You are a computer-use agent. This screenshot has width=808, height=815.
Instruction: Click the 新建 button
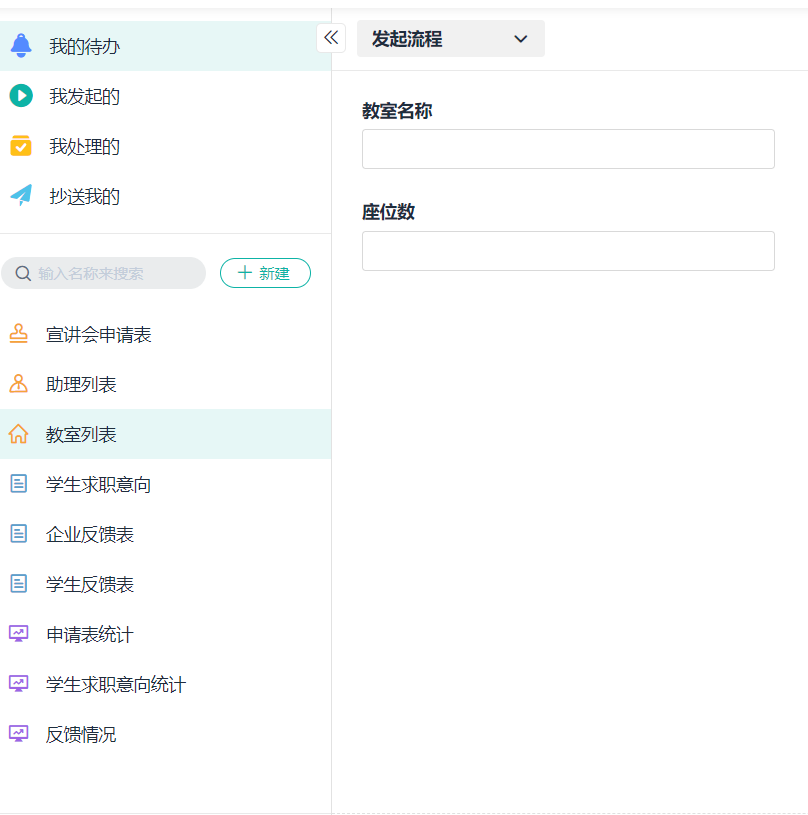(265, 273)
